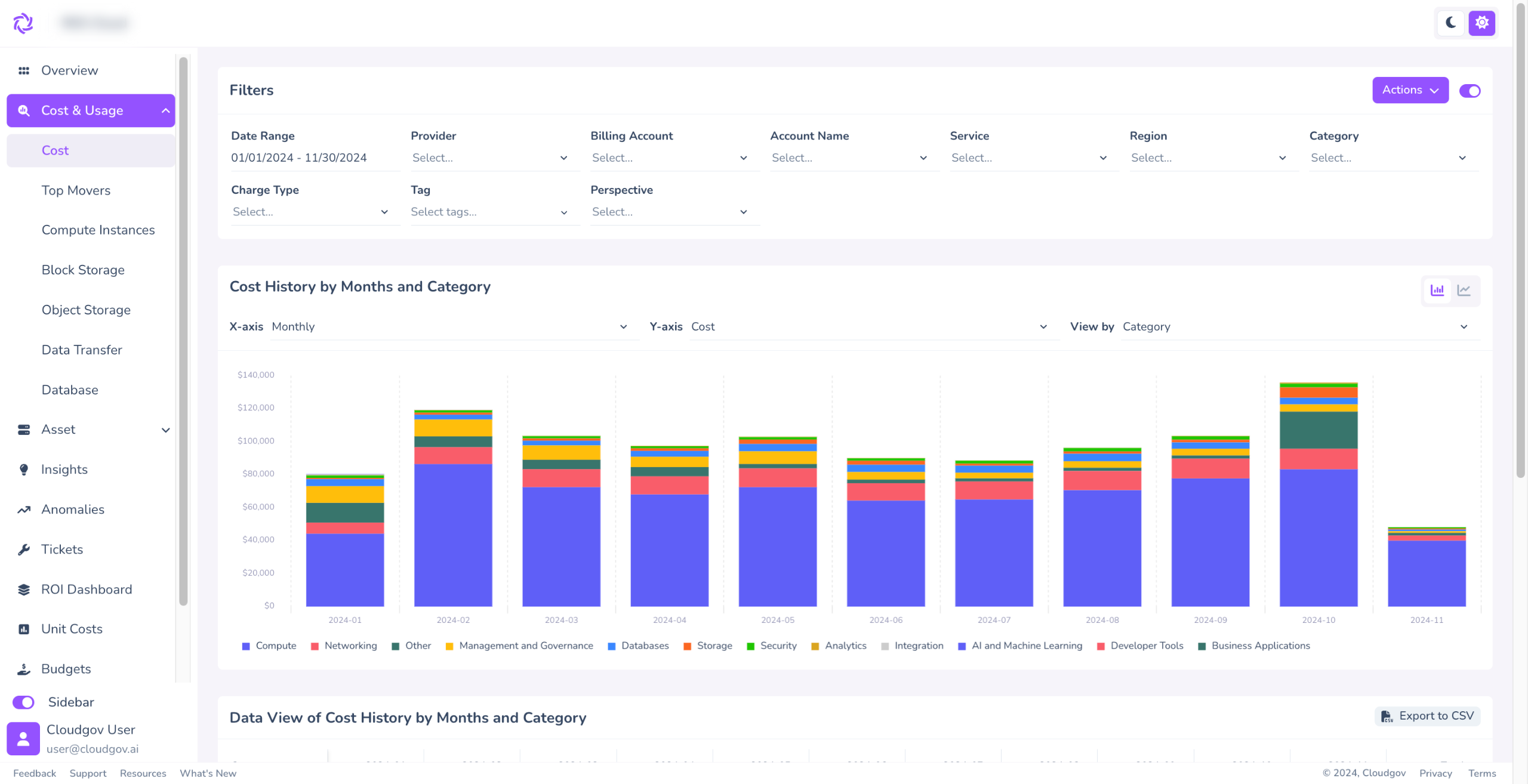Click the Anomalies trend icon

[24, 510]
